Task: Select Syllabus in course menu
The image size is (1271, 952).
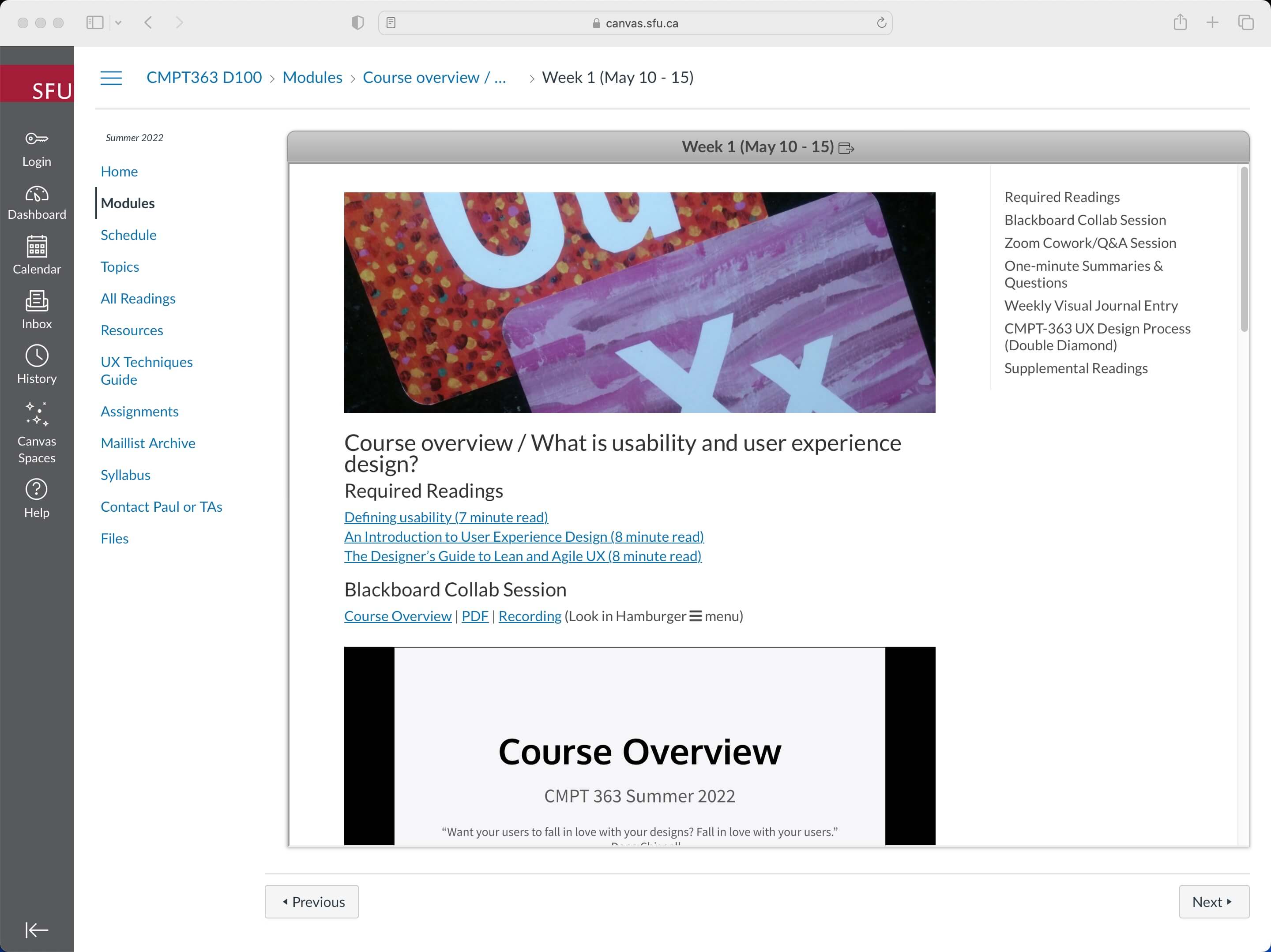Action: (125, 475)
